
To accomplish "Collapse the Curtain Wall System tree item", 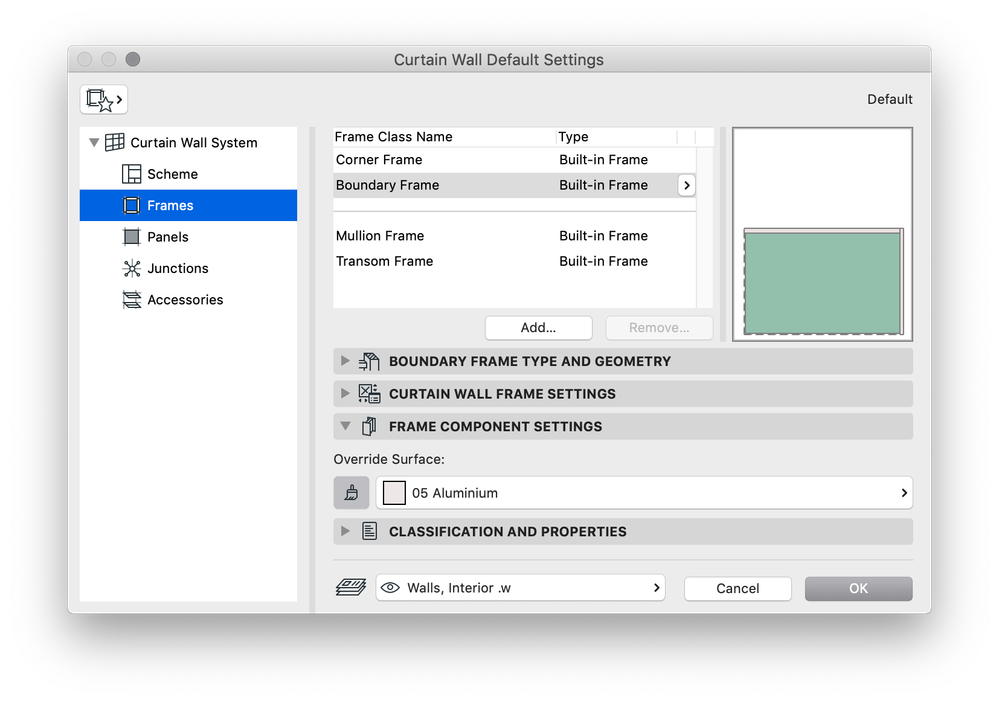I will tap(94, 142).
